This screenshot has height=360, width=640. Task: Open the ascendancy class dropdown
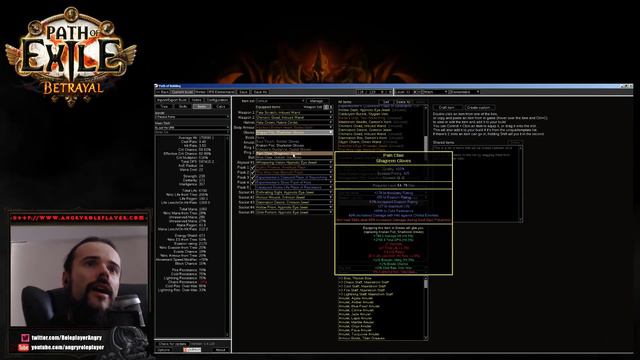tap(464, 92)
